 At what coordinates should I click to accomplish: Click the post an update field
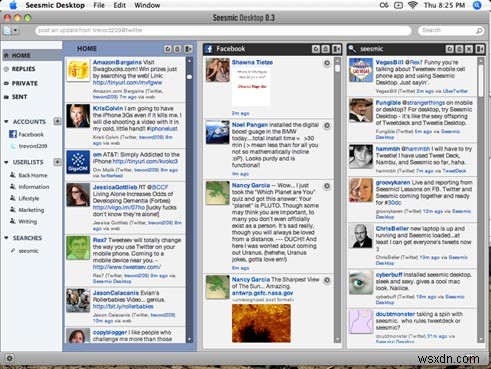tap(223, 30)
